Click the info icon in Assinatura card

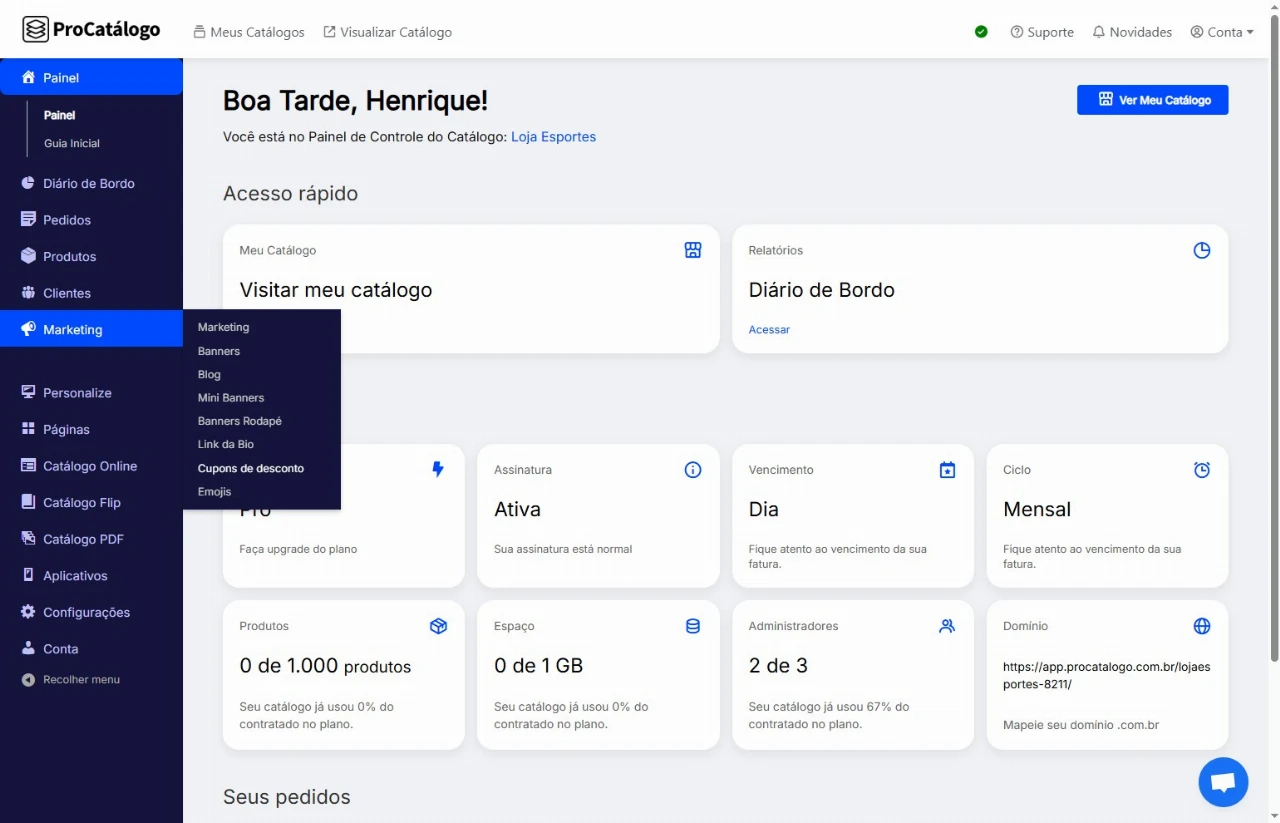tap(693, 470)
